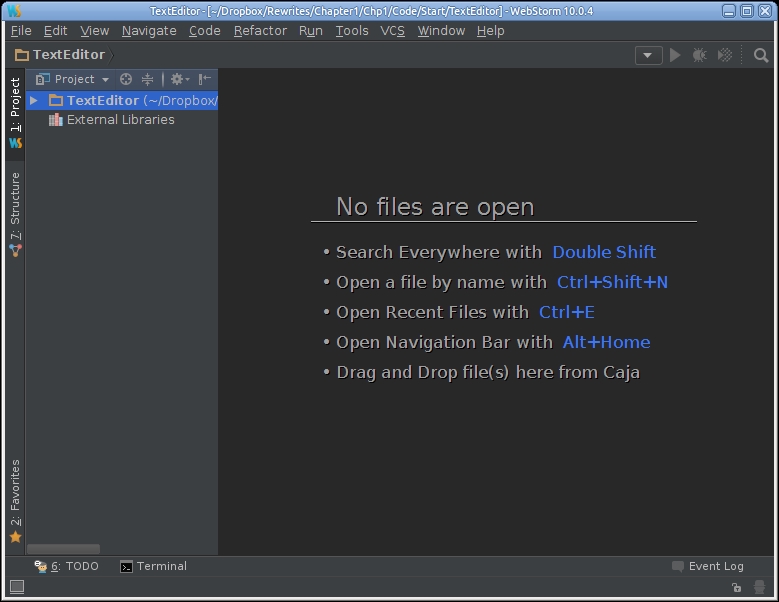This screenshot has height=602, width=779.
Task: Start debugging with the bug icon
Action: (700, 55)
